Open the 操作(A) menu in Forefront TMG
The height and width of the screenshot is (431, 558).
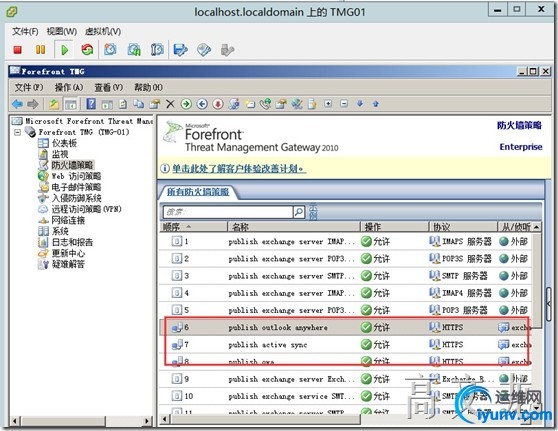point(69,87)
